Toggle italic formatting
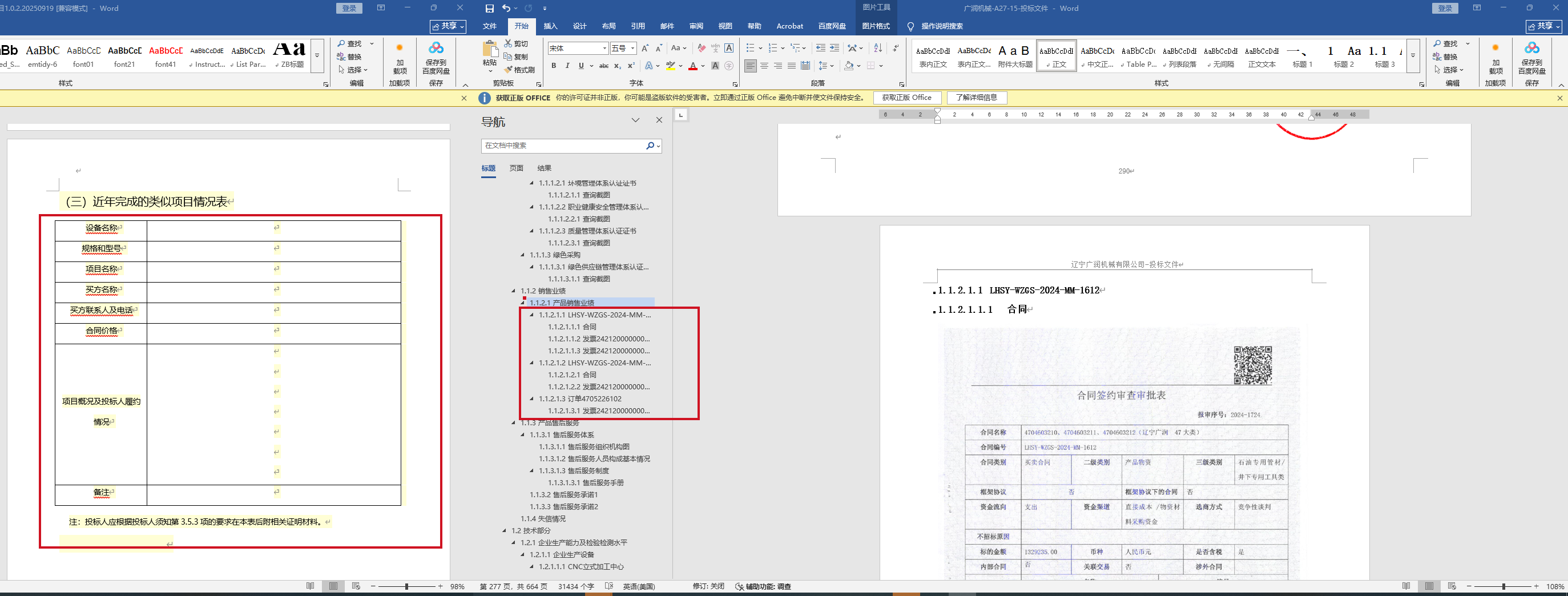Screen dimensions: 1568x596 pyautogui.click(x=567, y=66)
